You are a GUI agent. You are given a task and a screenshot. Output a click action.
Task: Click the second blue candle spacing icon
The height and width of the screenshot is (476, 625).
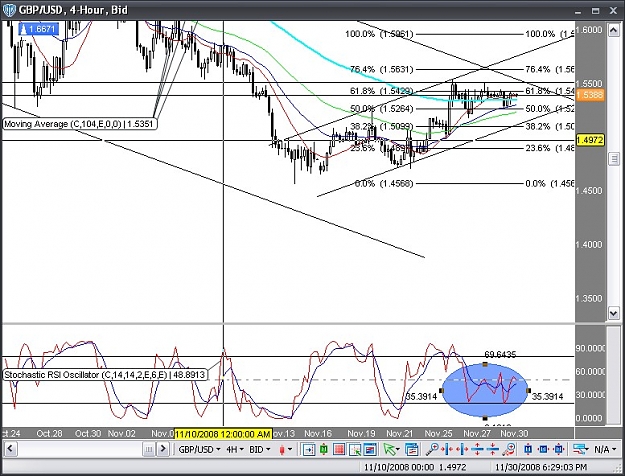pos(543,449)
